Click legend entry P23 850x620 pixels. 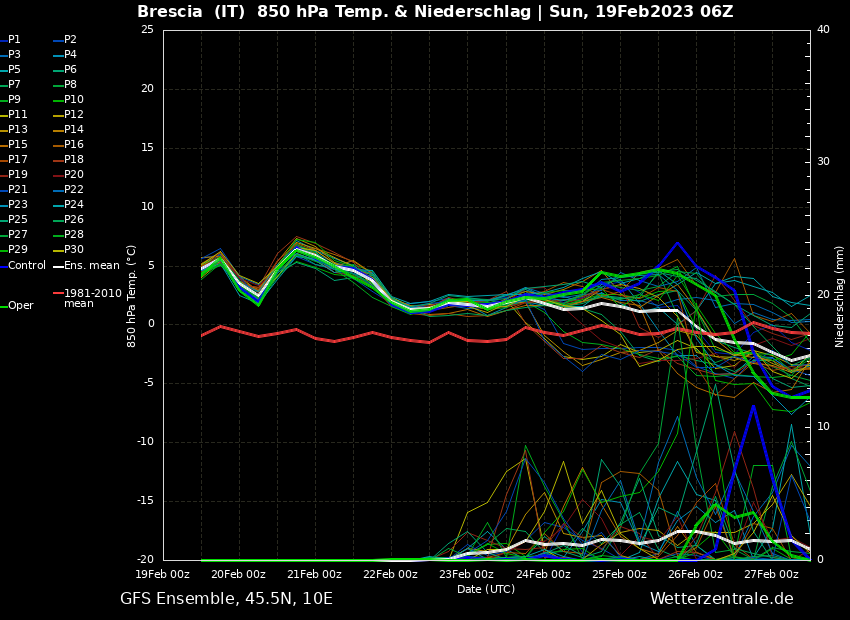tap(17, 204)
